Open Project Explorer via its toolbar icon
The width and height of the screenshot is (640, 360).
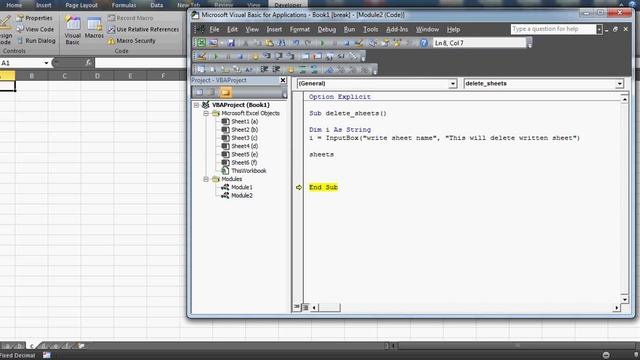373,43
